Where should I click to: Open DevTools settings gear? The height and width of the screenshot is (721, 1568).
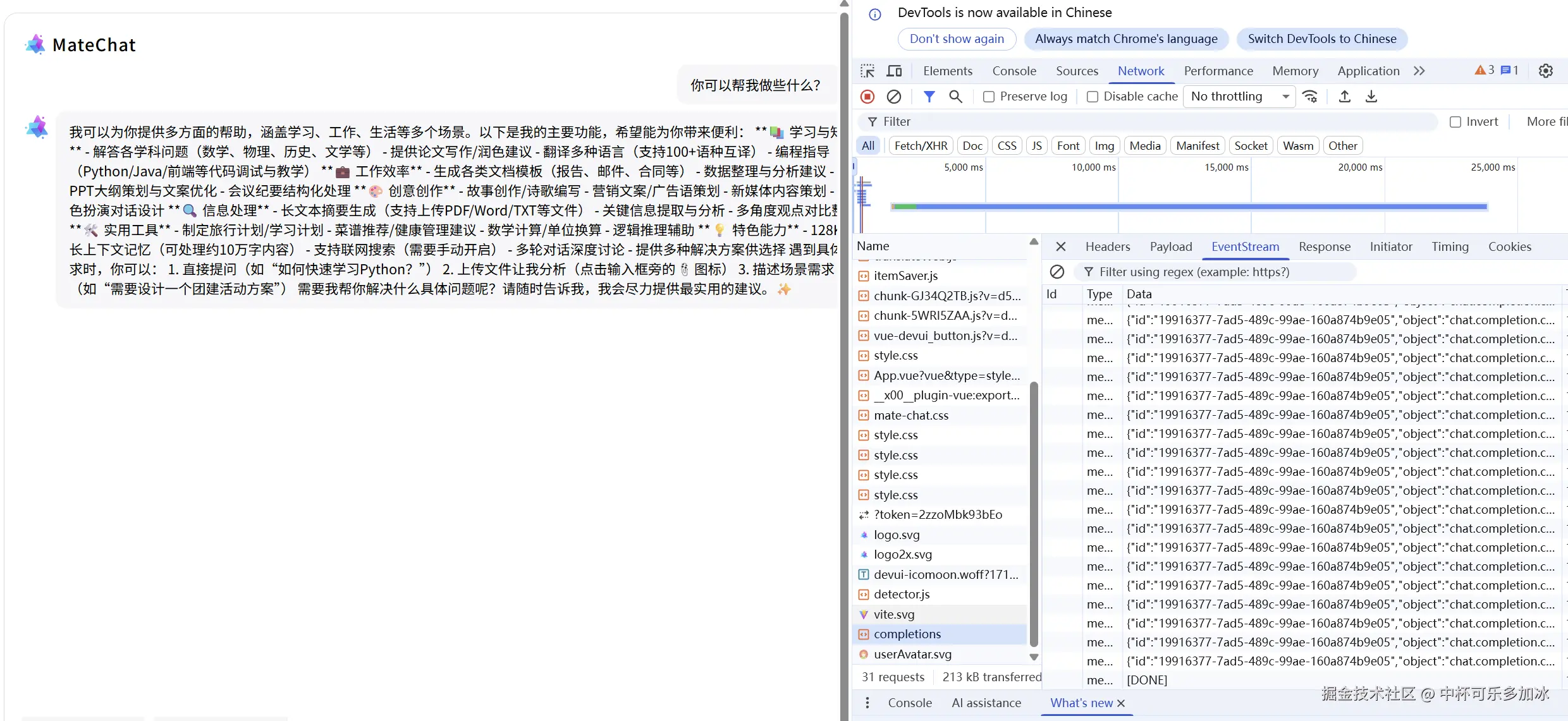tap(1546, 71)
